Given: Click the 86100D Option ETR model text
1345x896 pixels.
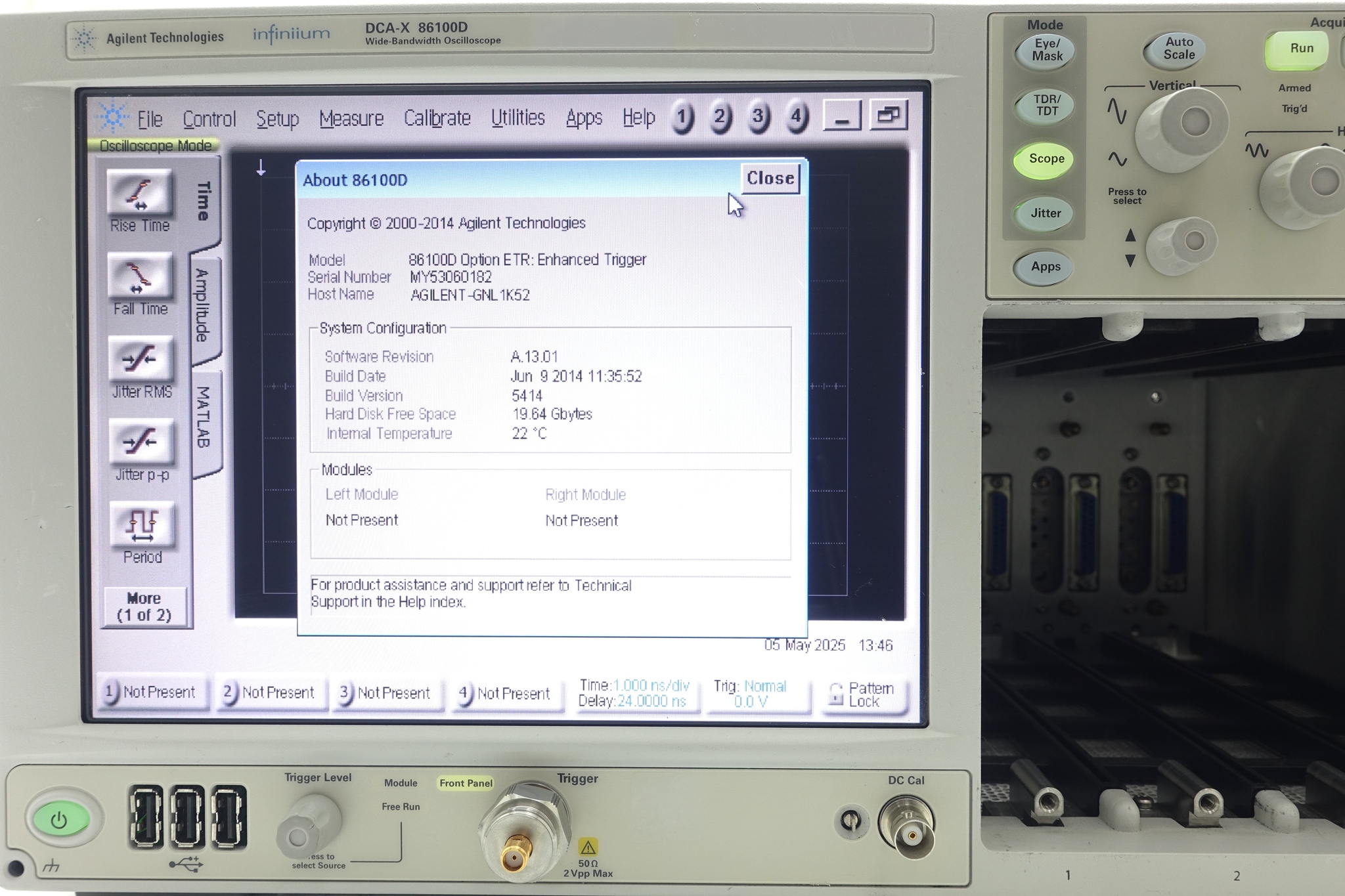Looking at the screenshot, I should point(527,260).
